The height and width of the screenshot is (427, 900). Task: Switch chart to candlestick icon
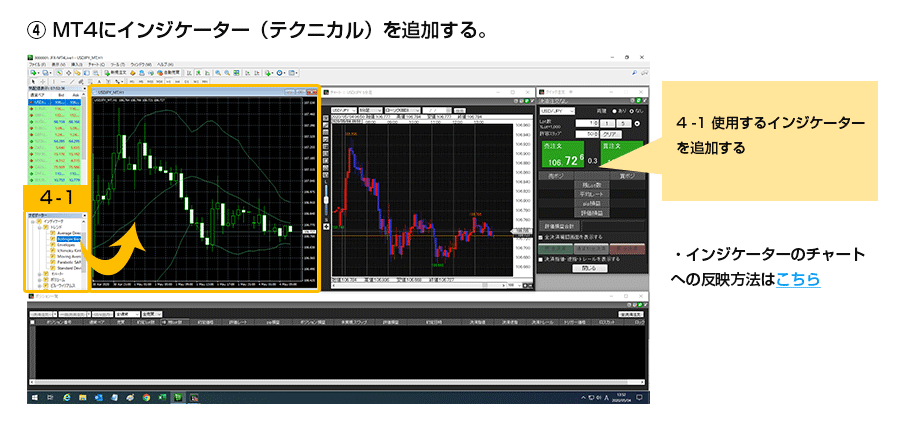tap(197, 73)
